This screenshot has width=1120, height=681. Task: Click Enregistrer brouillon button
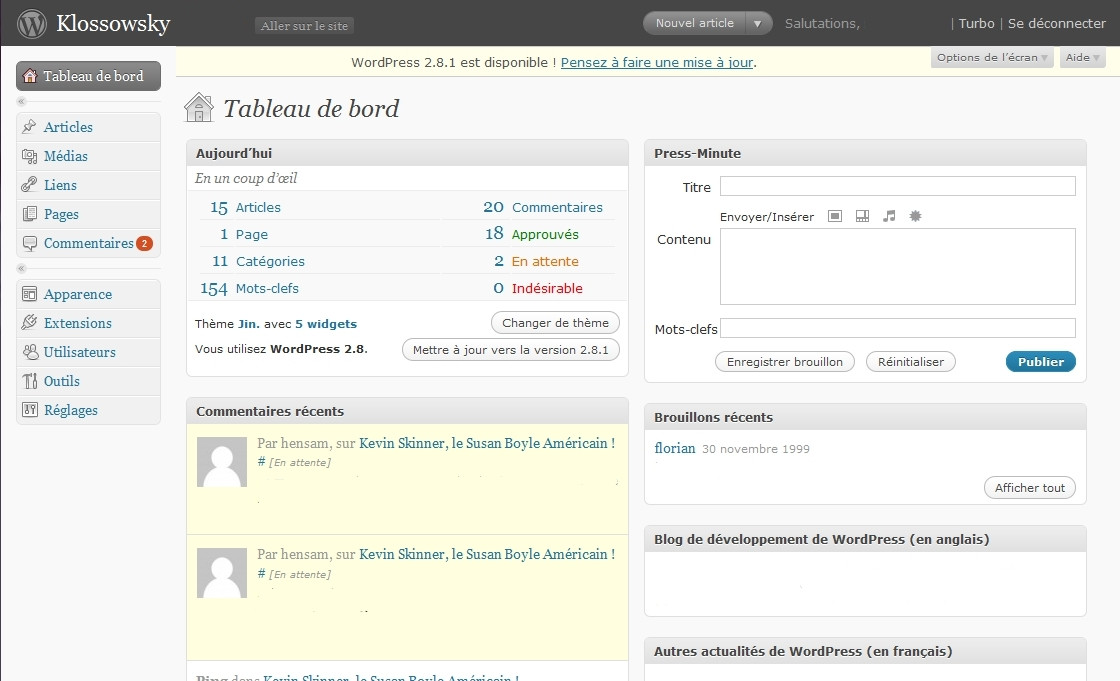pyautogui.click(x=784, y=362)
